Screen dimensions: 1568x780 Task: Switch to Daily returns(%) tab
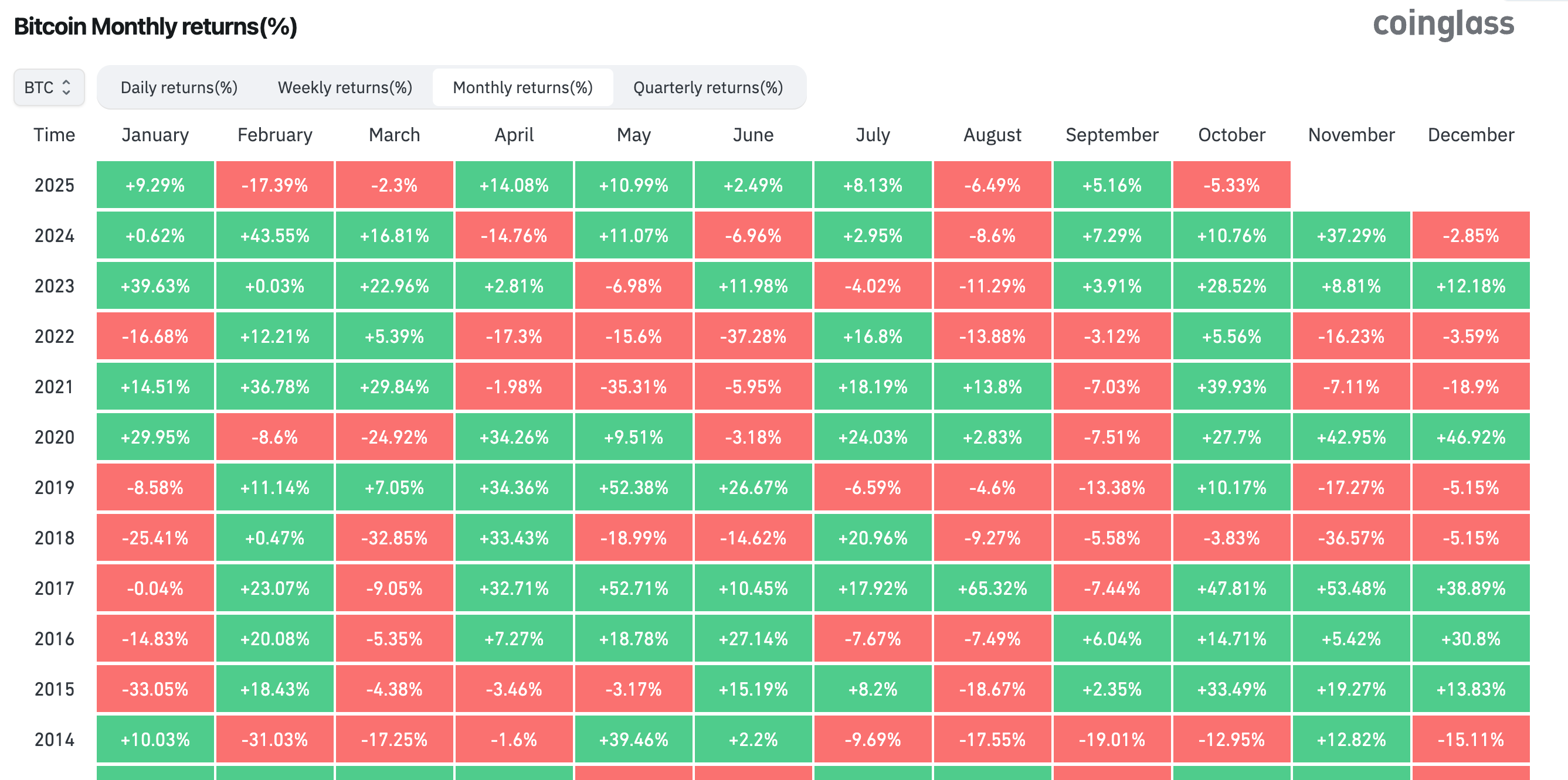click(x=179, y=88)
